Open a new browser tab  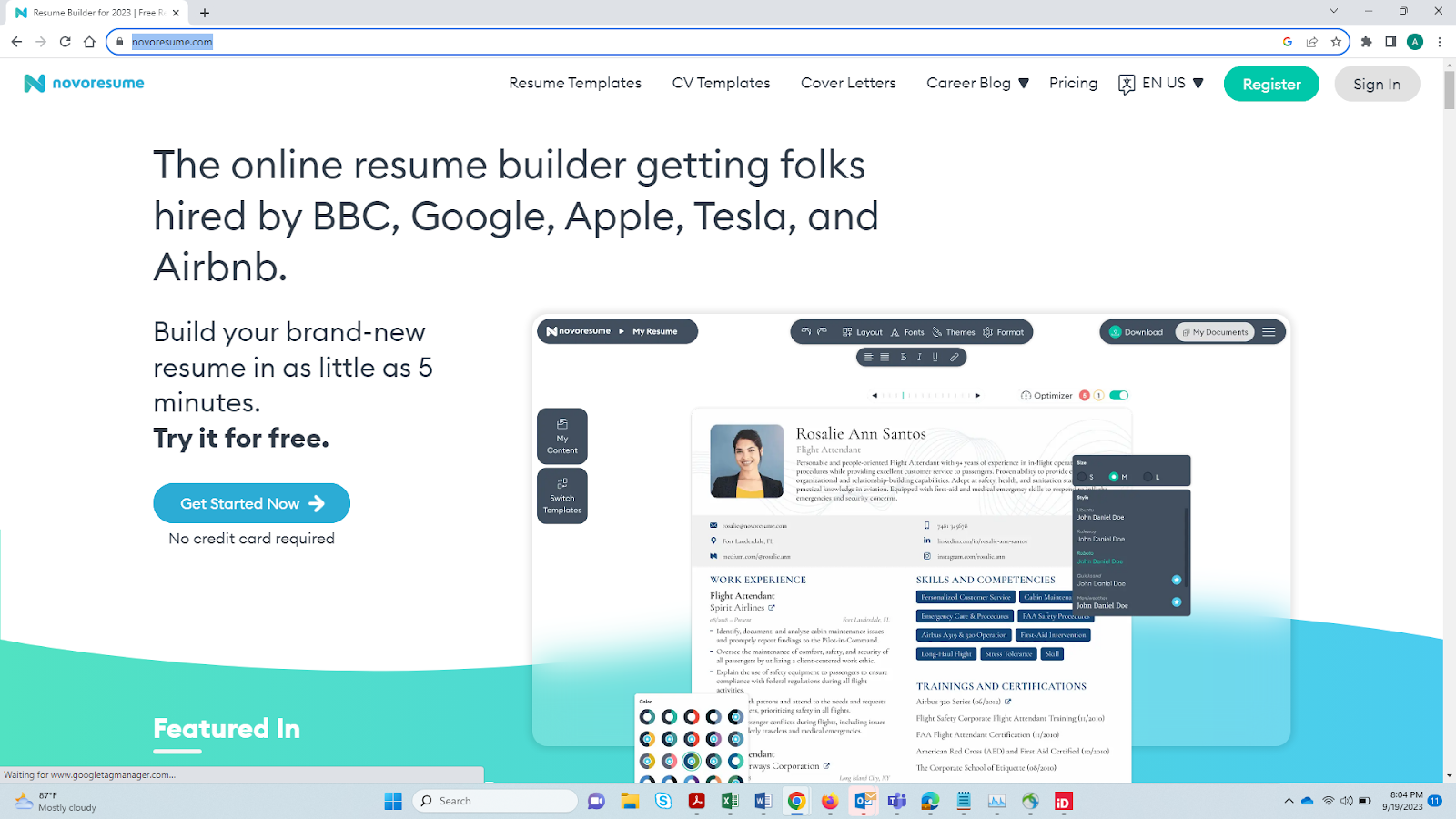(x=205, y=13)
